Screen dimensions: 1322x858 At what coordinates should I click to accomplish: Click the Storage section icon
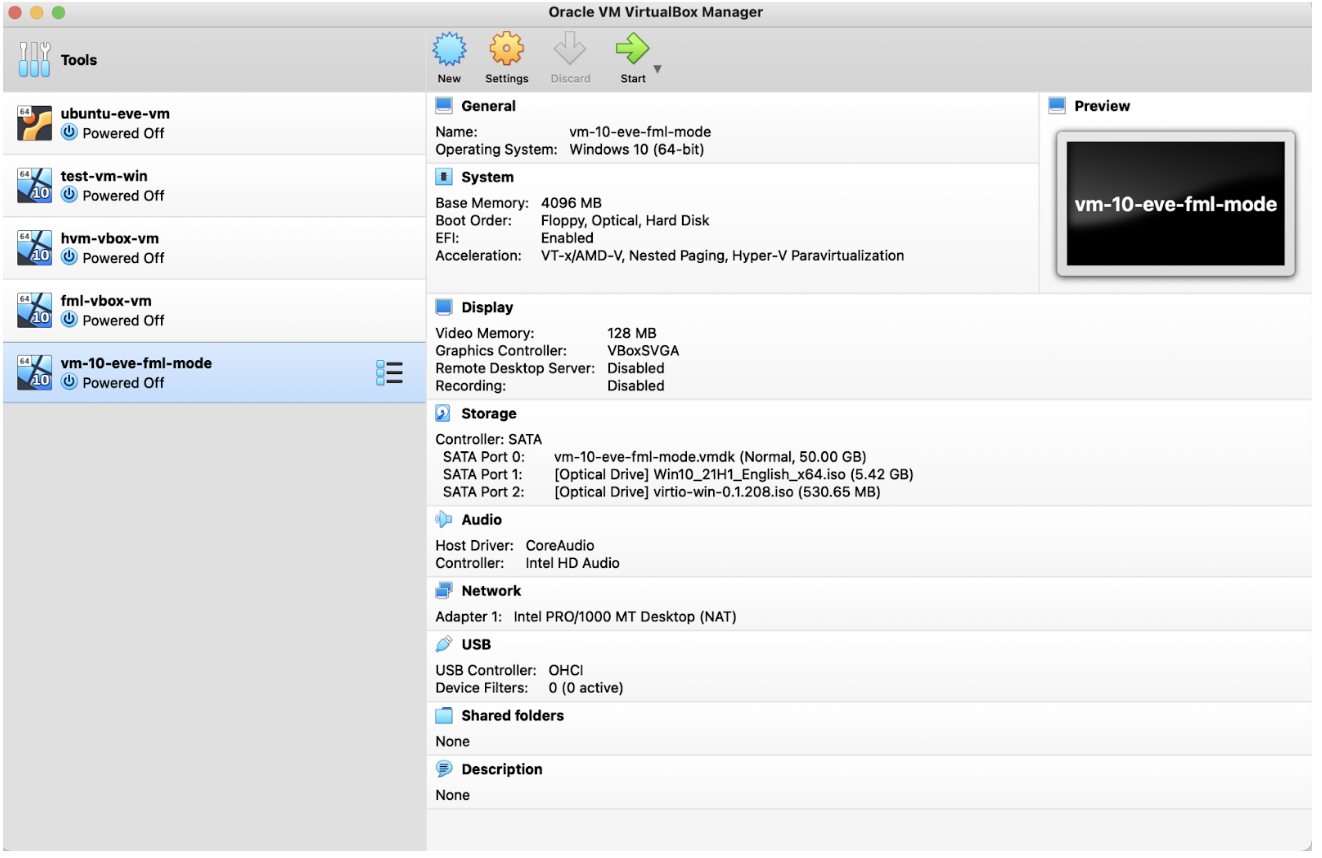click(443, 413)
